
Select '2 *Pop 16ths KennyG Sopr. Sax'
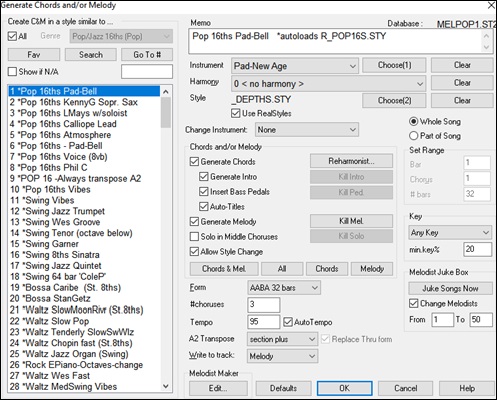point(84,102)
